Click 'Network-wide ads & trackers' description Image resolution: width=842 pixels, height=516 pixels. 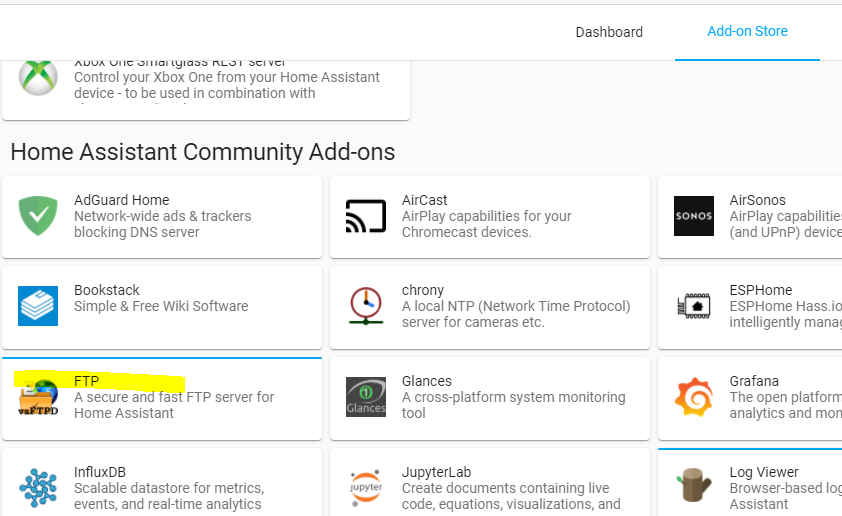pos(163,216)
